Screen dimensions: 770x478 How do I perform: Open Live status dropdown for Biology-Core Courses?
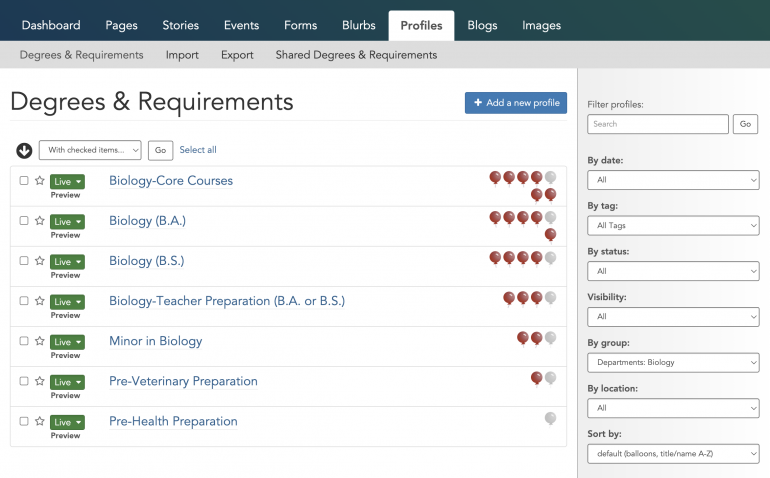67,181
